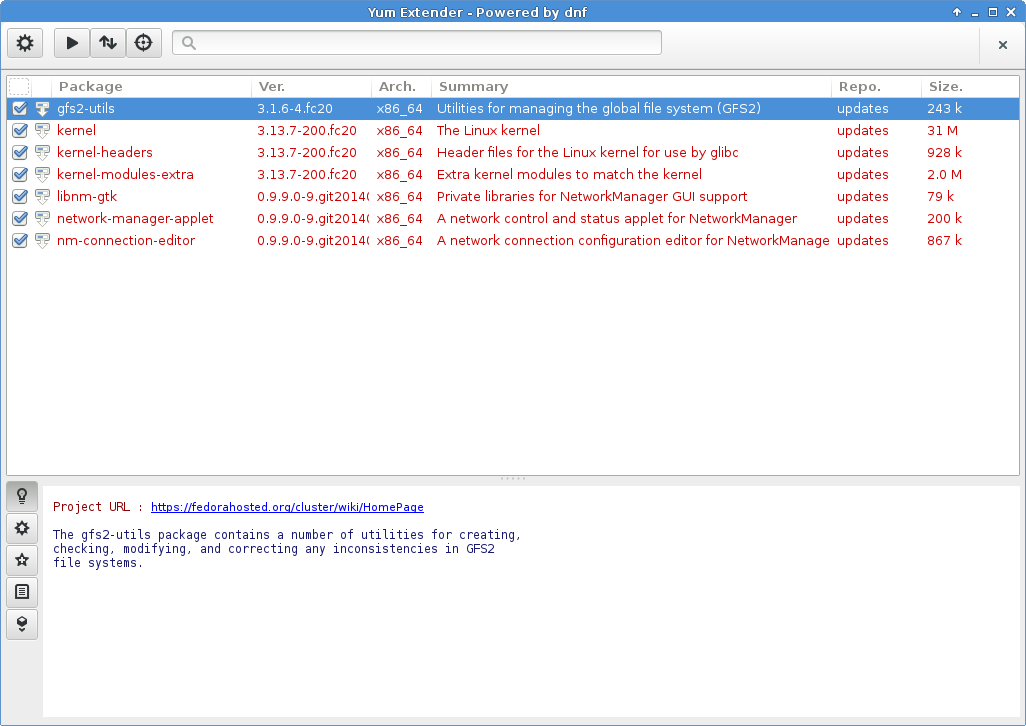Viewport: 1026px width, 726px height.
Task: Click the update icon for kernel-headers
Action: (x=43, y=152)
